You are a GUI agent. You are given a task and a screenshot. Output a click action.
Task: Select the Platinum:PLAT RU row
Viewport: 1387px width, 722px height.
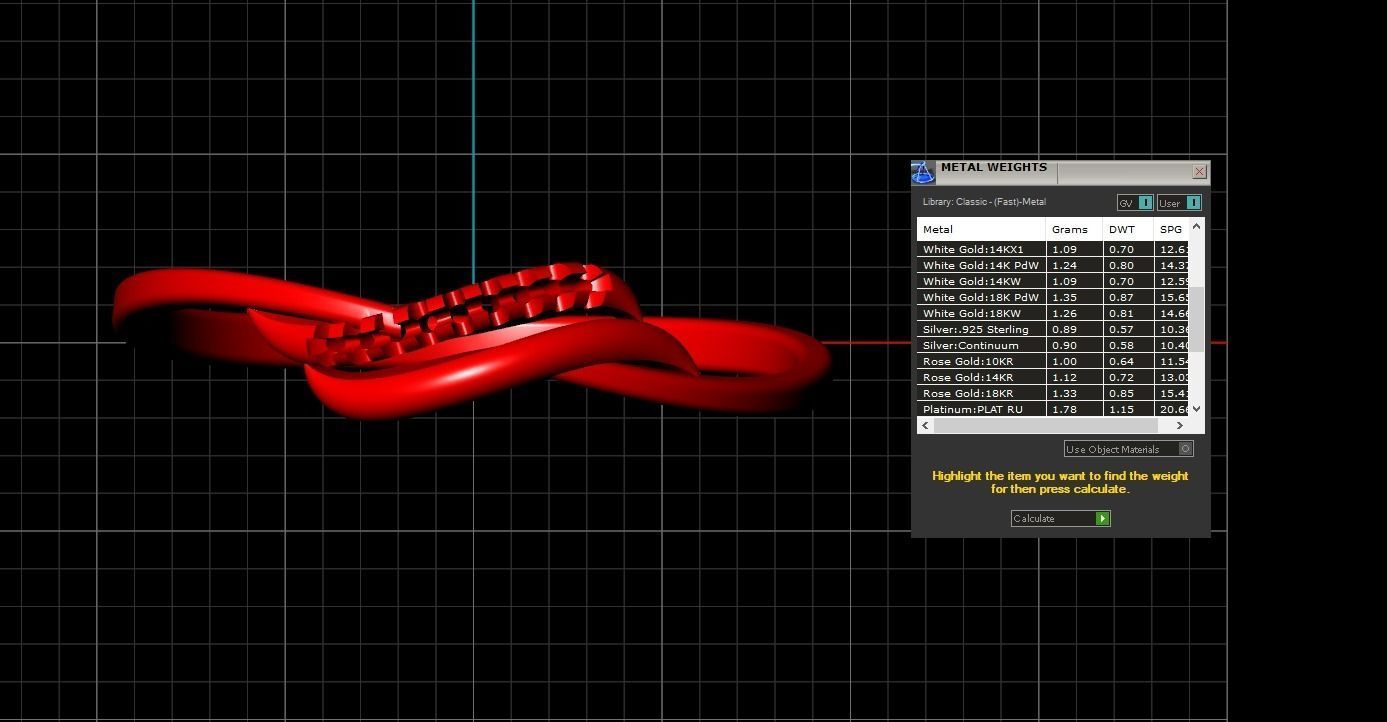tap(1053, 409)
